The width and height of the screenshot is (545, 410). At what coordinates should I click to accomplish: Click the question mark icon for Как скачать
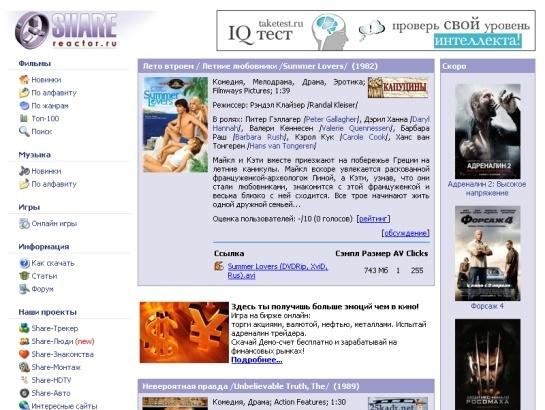tap(24, 263)
